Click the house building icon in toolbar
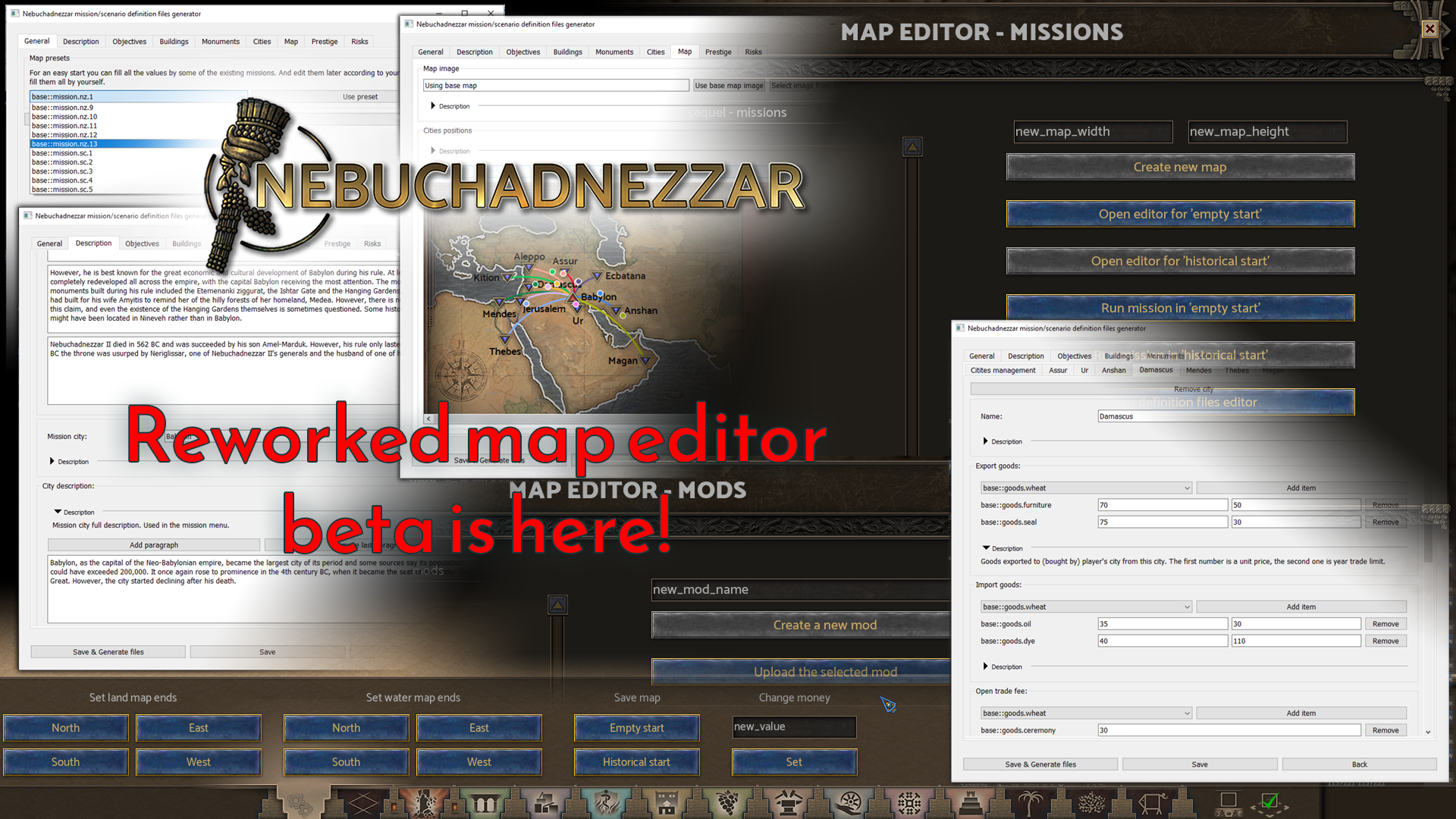The width and height of the screenshot is (1456, 819). coord(667,802)
